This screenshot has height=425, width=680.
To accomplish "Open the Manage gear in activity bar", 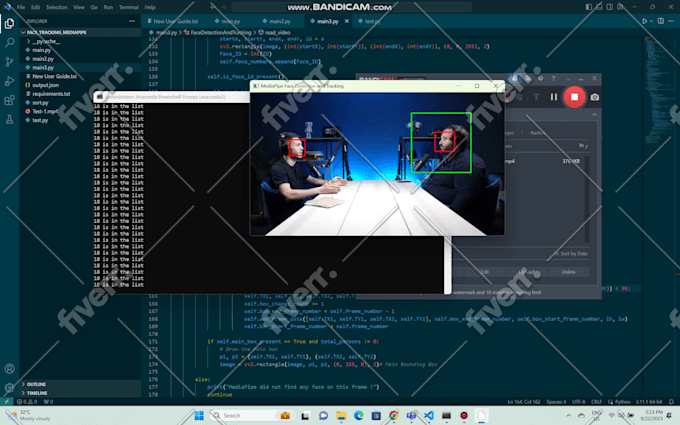I will 9,388.
